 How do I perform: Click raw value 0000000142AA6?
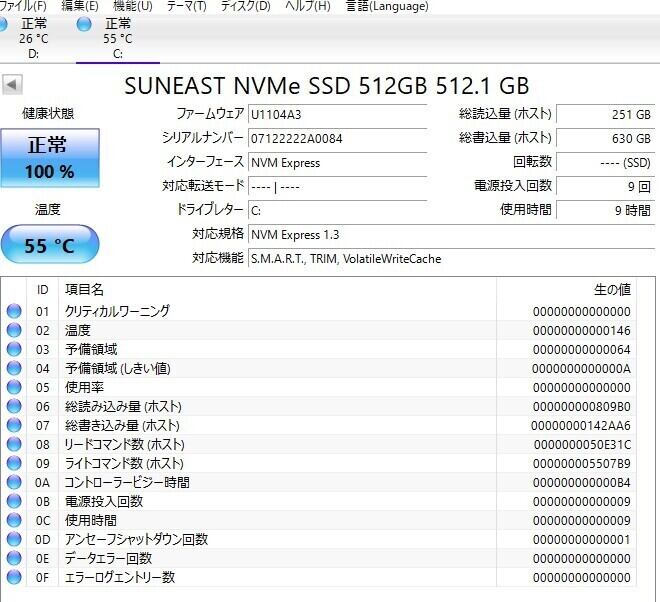coord(581,426)
